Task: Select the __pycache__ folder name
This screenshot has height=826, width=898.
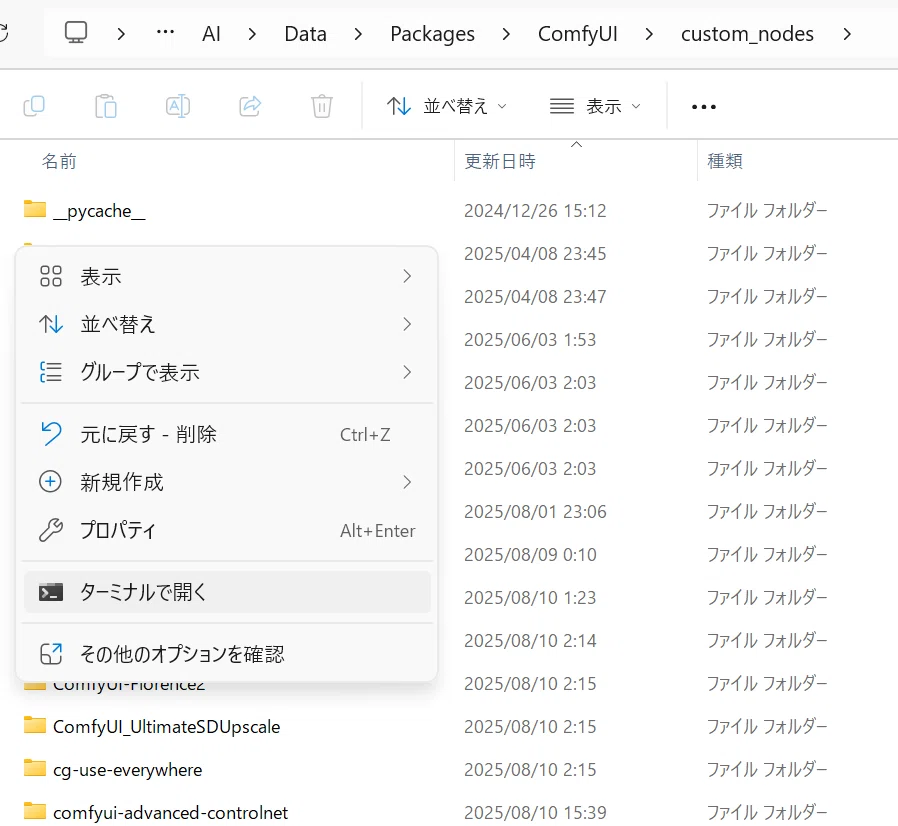Action: 99,211
